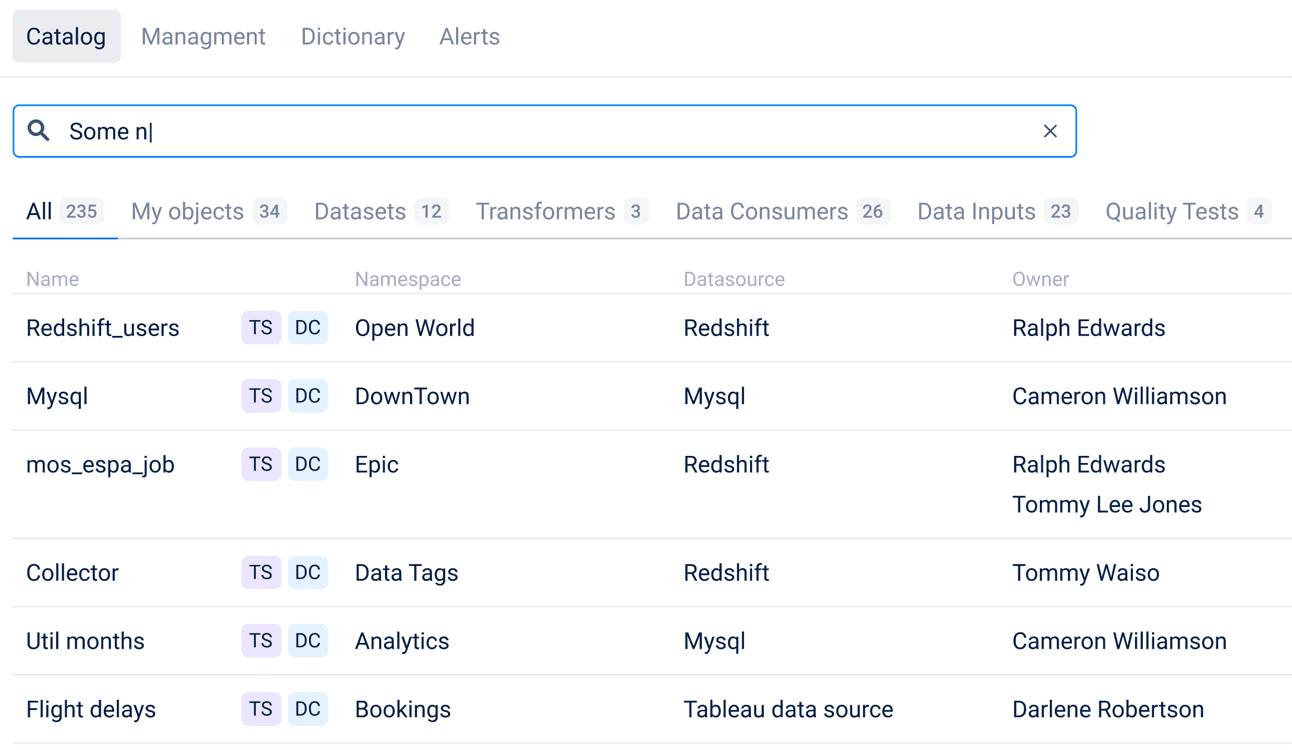
Task: Click the DC badge for Flight delays
Action: [307, 709]
